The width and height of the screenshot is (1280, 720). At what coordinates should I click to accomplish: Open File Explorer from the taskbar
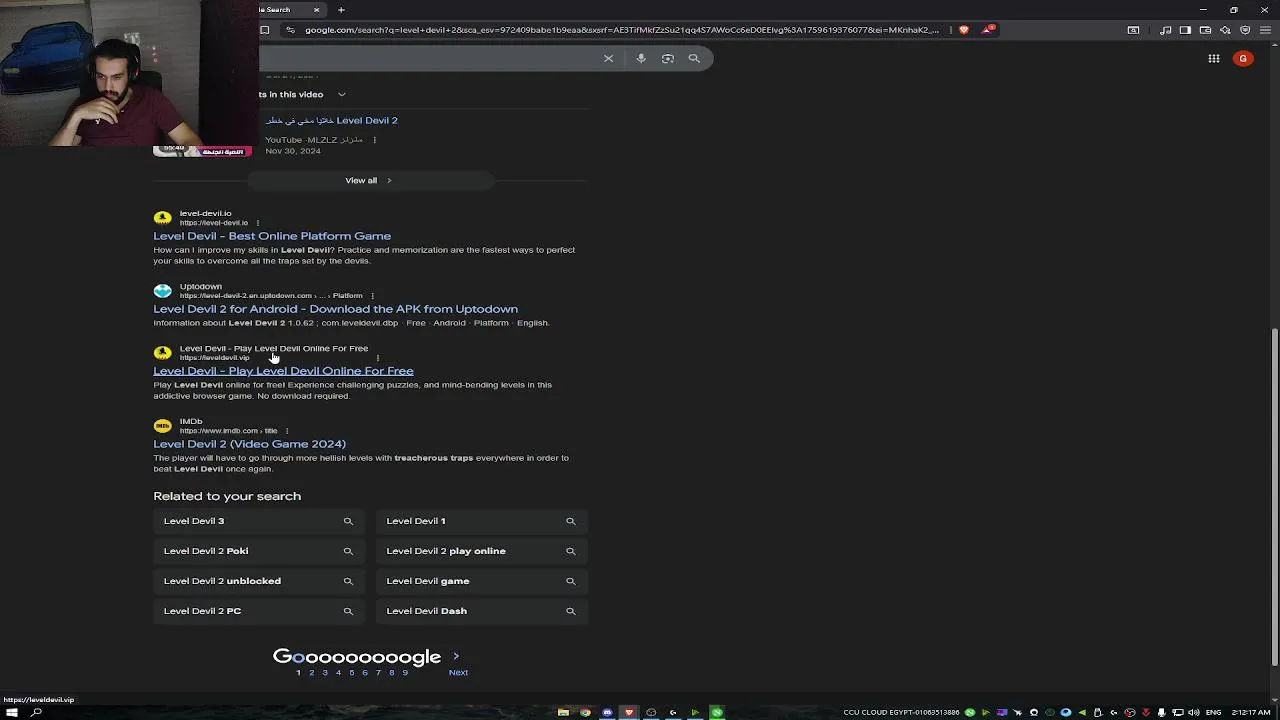(563, 712)
